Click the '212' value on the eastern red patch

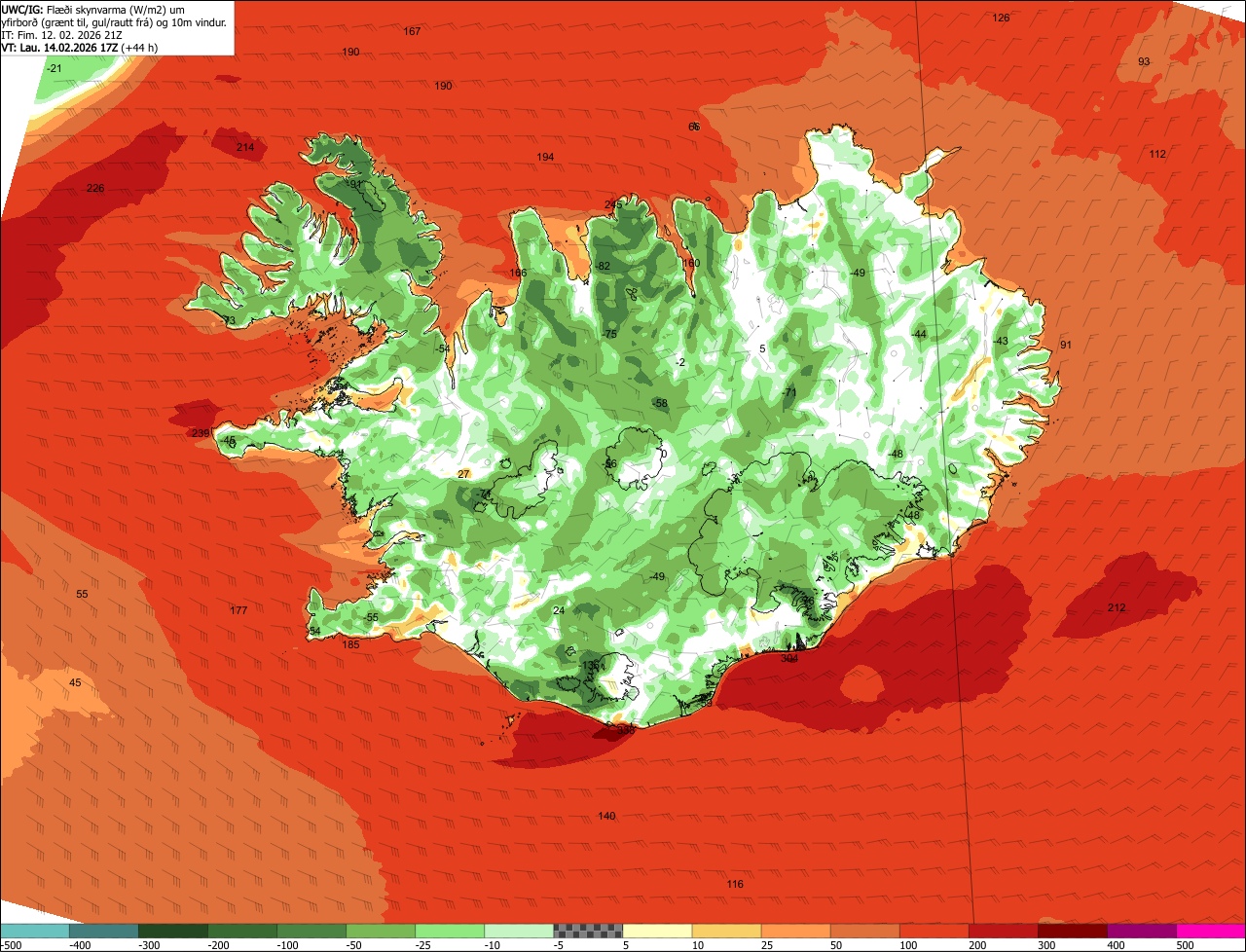(1117, 607)
